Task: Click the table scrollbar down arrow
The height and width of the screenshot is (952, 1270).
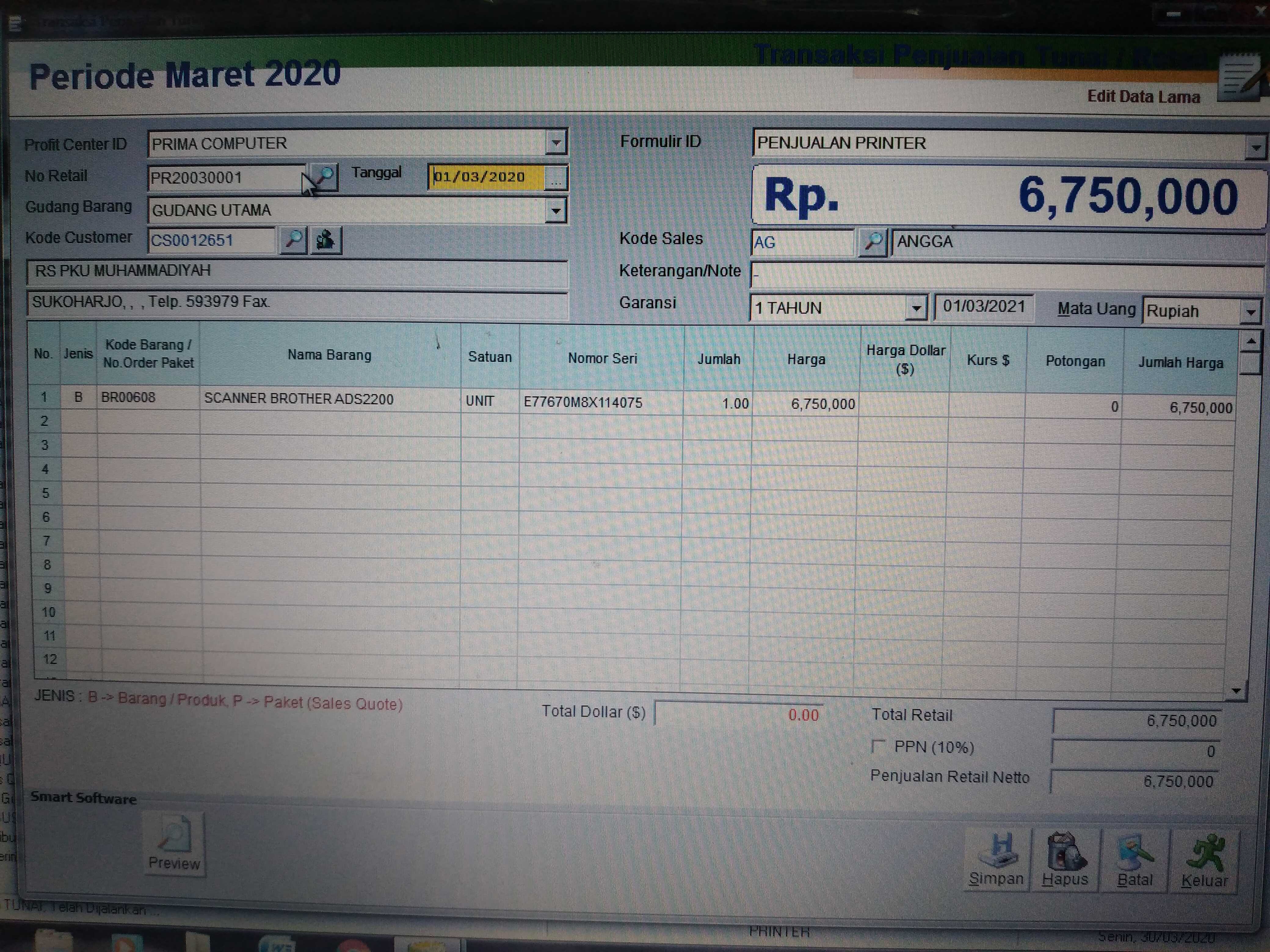Action: tap(1237, 691)
